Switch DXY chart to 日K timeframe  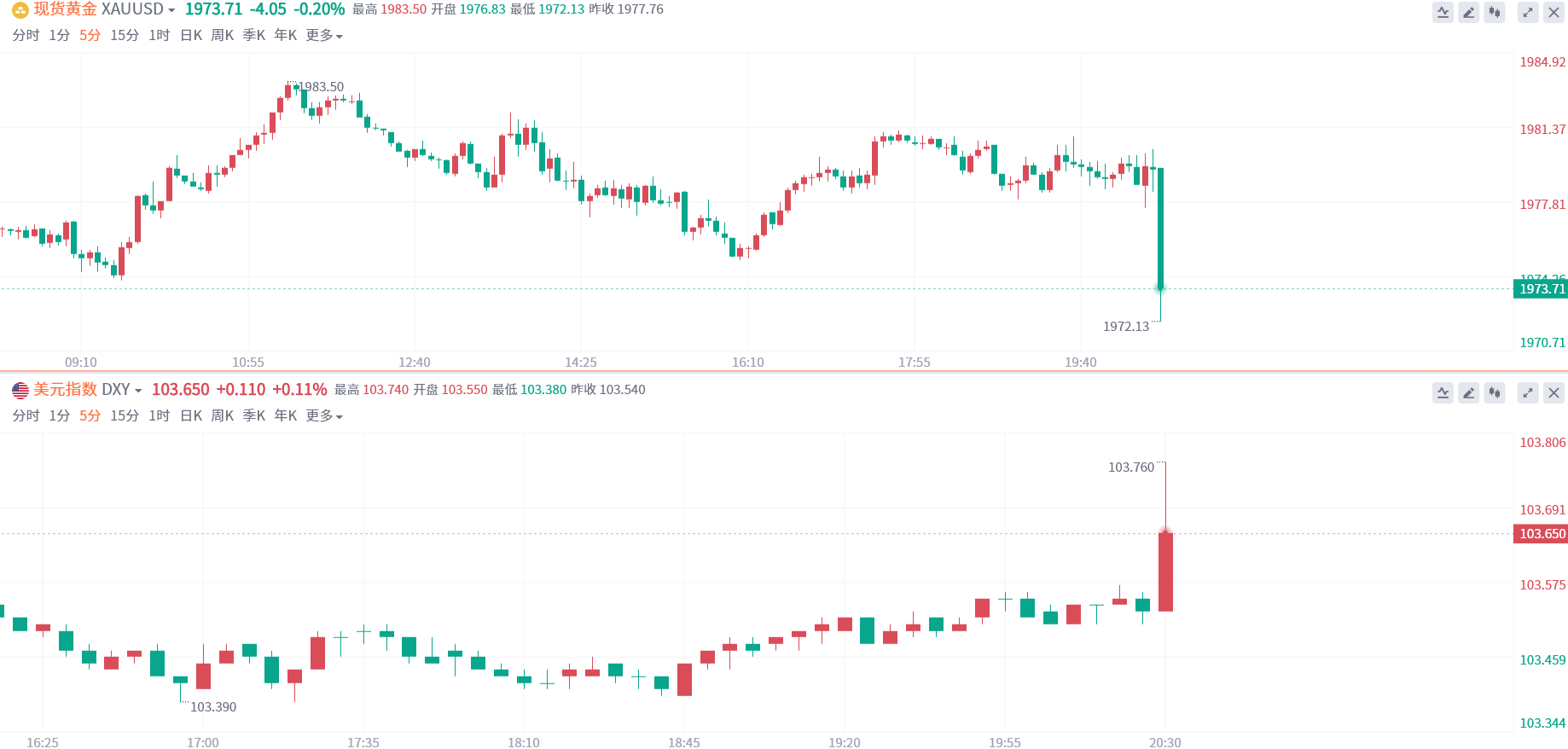[x=191, y=416]
